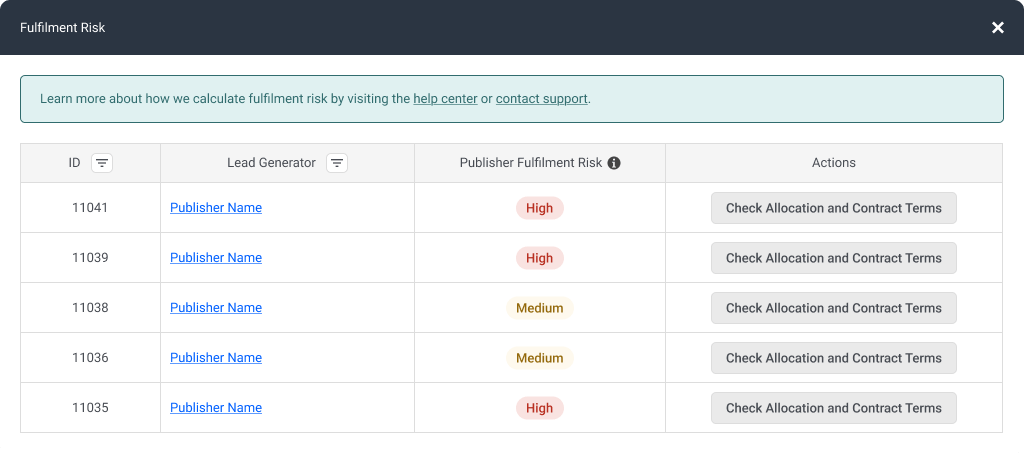Open Publisher Name for ID 11035
Screen dimensions: 1024x453
point(216,407)
